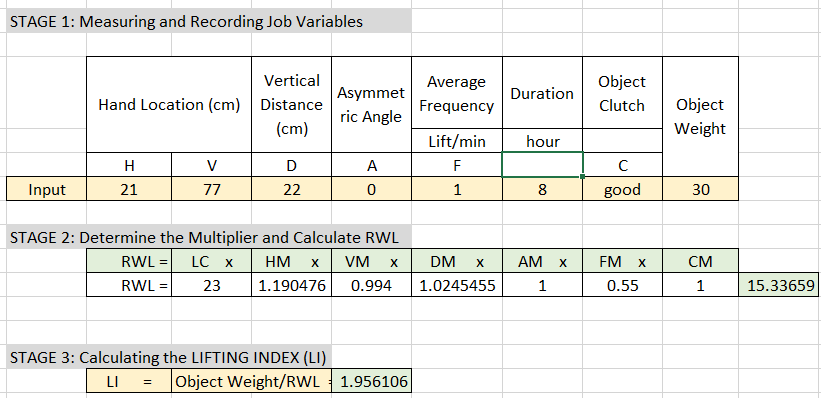
Task: Select the DM value 1.0245455
Action: (x=457, y=285)
